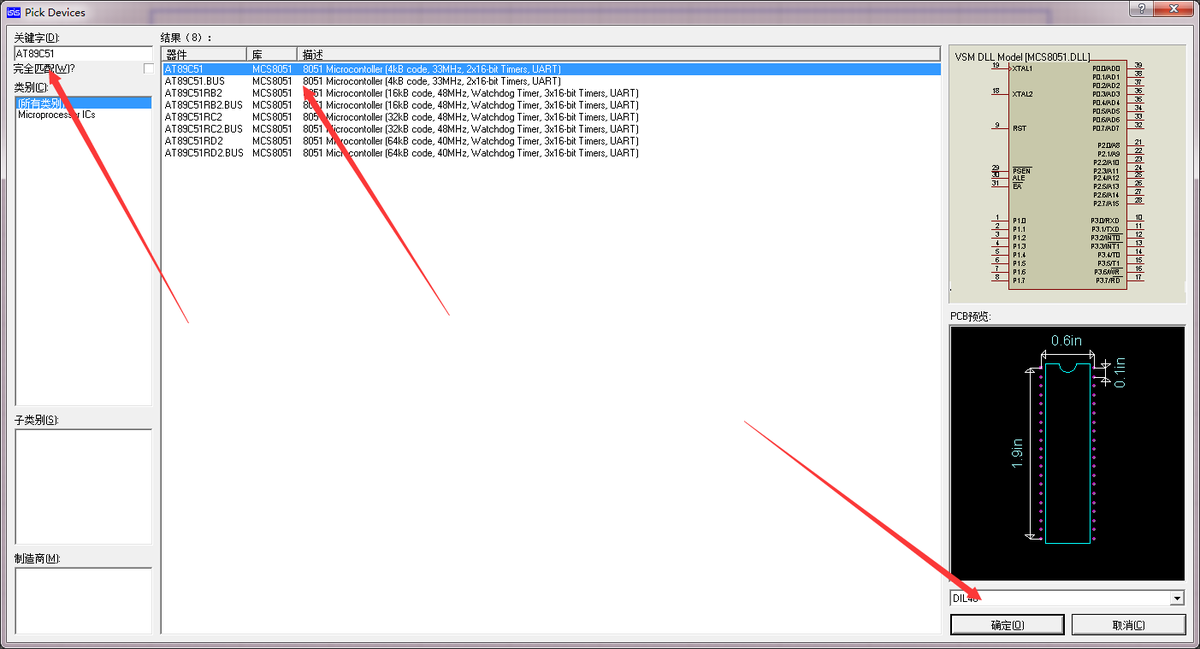The image size is (1200, 649).
Task: Click the description of AT89C51RD2 with 64kB code, 40MHz
Action: click(470, 141)
